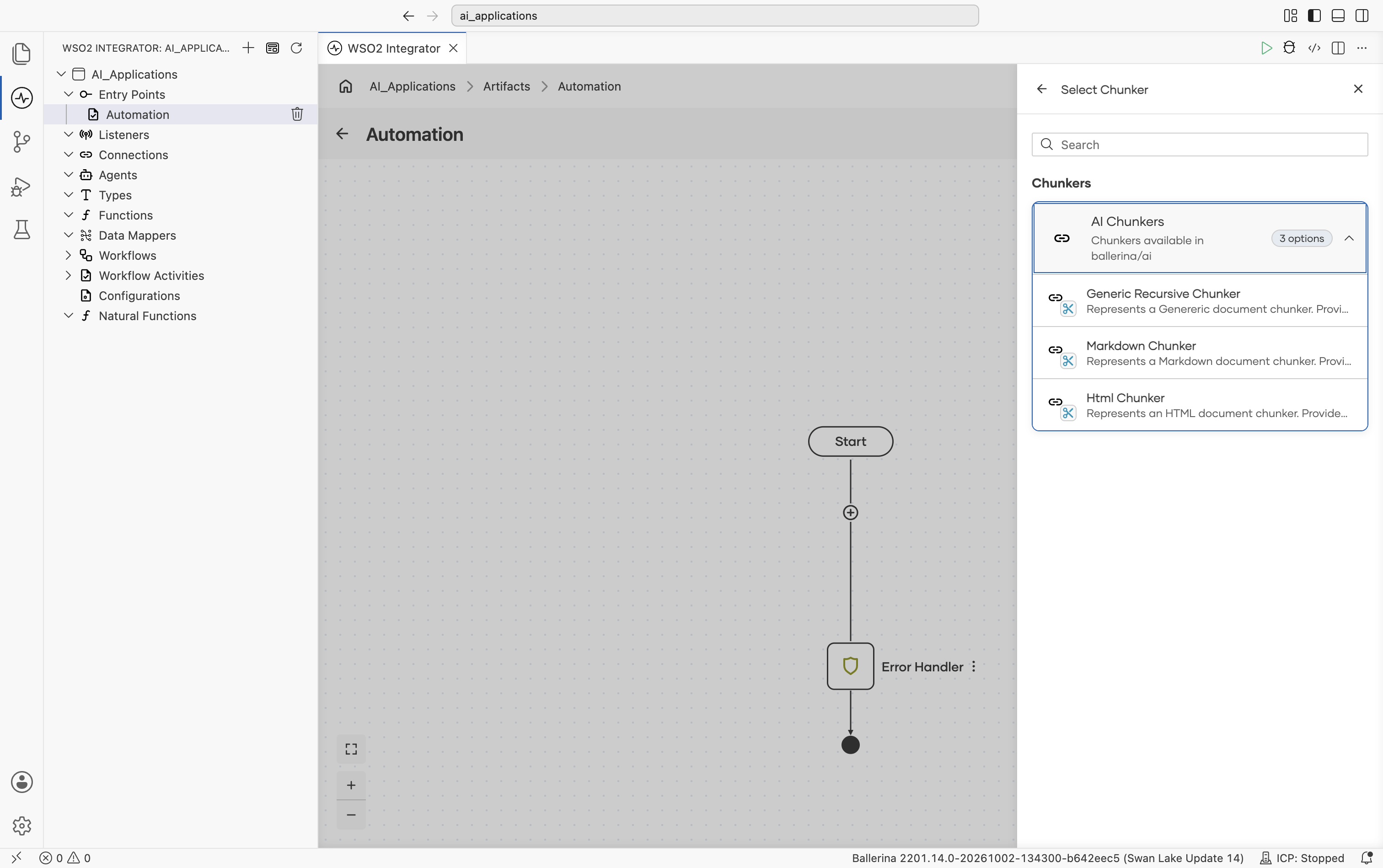Click AI_Applications breadcrumb link
Image resolution: width=1383 pixels, height=868 pixels.
coord(412,86)
